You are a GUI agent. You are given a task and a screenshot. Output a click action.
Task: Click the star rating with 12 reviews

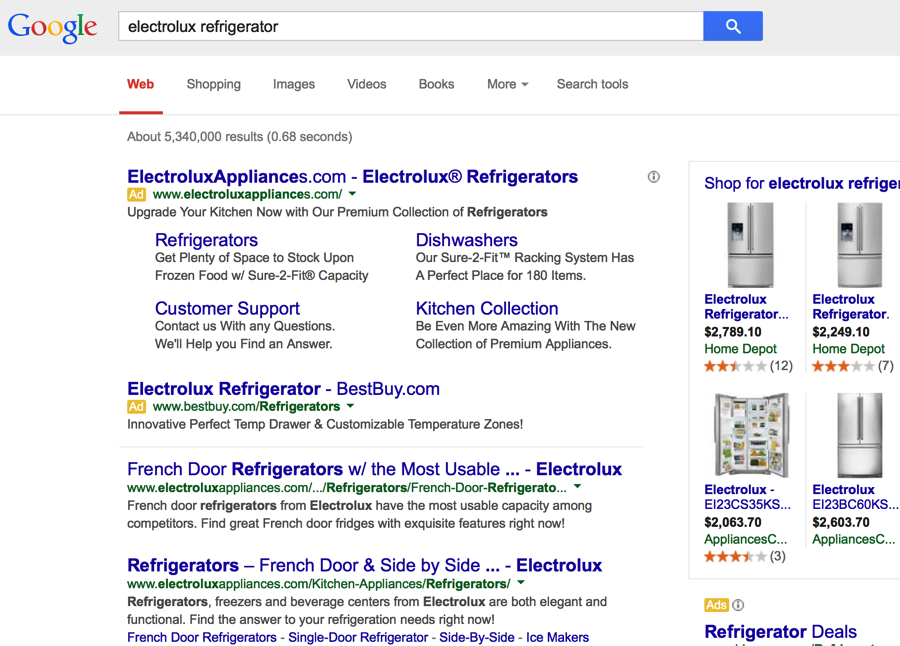point(735,366)
